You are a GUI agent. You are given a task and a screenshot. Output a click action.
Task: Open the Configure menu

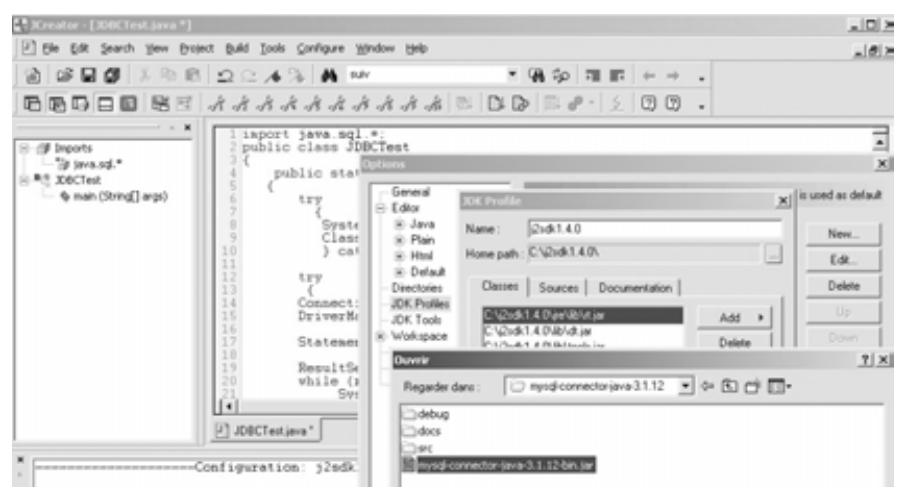(320, 49)
